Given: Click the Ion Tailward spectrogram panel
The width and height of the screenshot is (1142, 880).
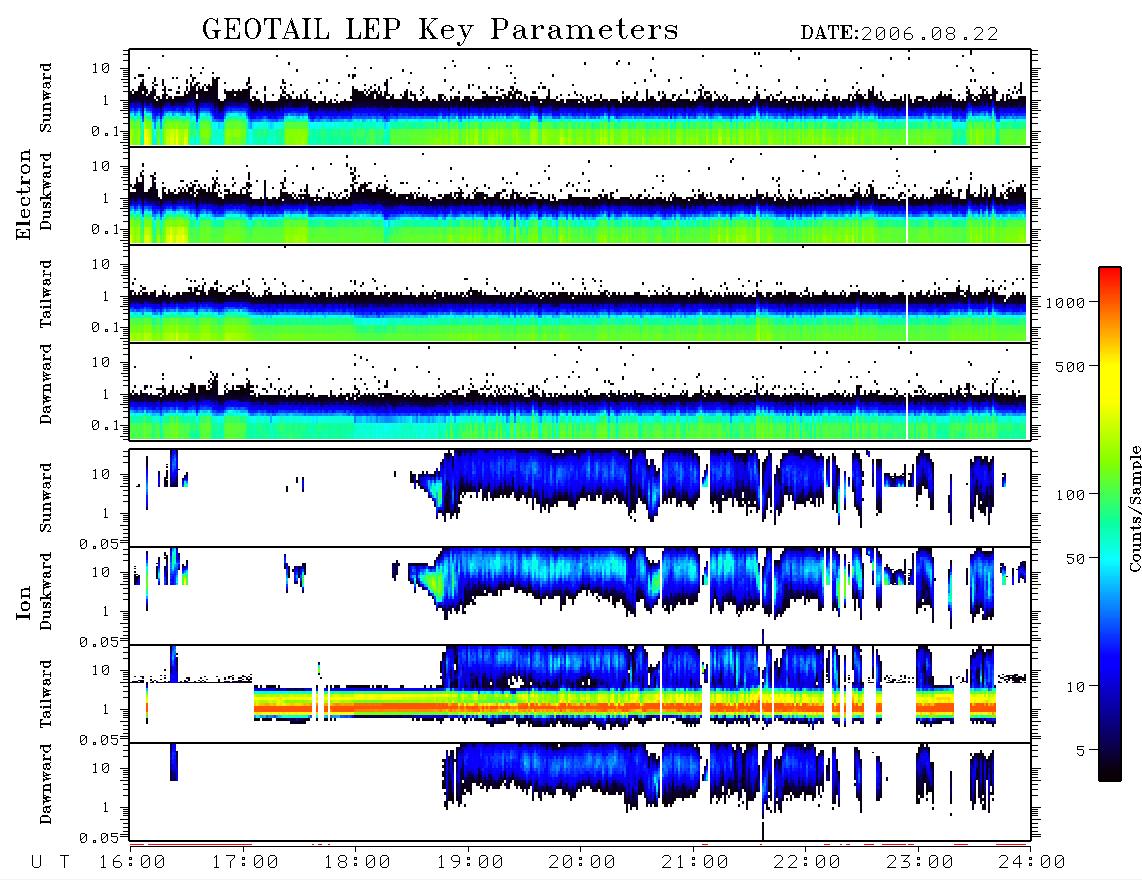Looking at the screenshot, I should click(x=580, y=694).
